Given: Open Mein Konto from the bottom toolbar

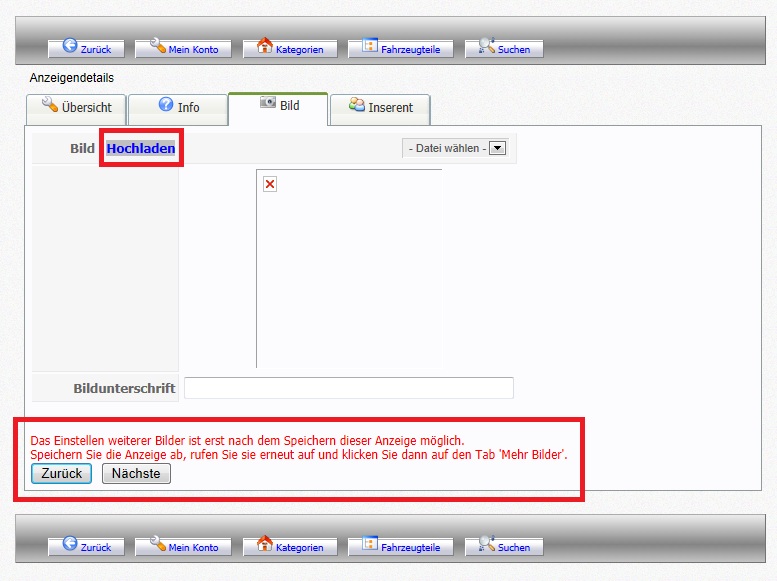Looking at the screenshot, I should coord(193,547).
